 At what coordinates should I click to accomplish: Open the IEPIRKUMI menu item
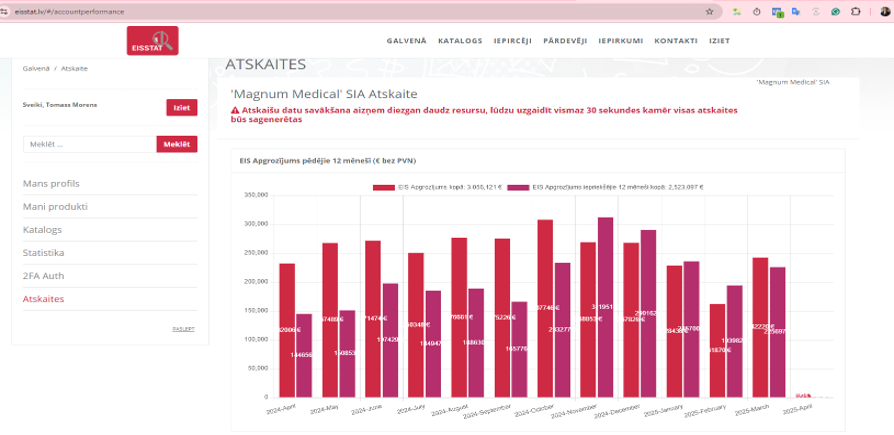click(621, 41)
